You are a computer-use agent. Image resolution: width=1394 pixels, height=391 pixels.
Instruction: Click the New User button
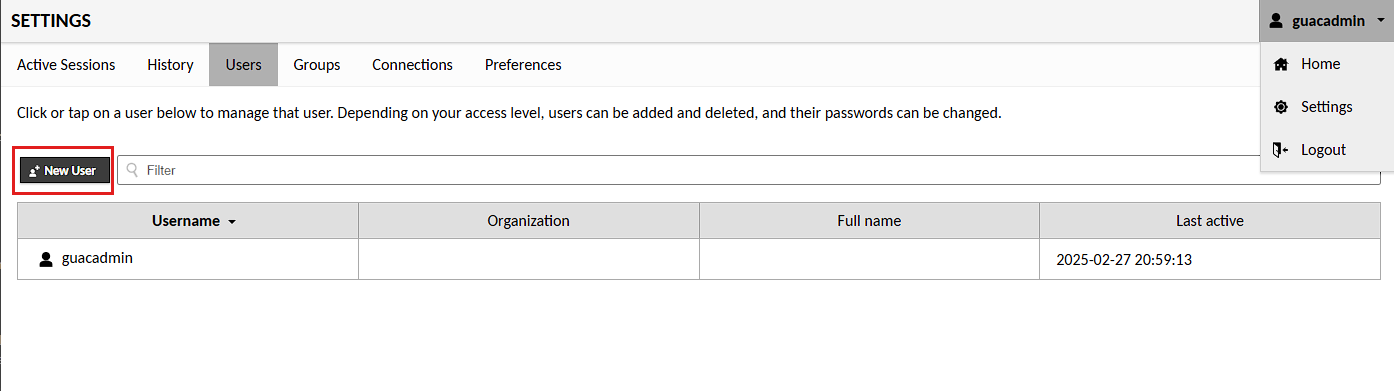pyautogui.click(x=64, y=170)
